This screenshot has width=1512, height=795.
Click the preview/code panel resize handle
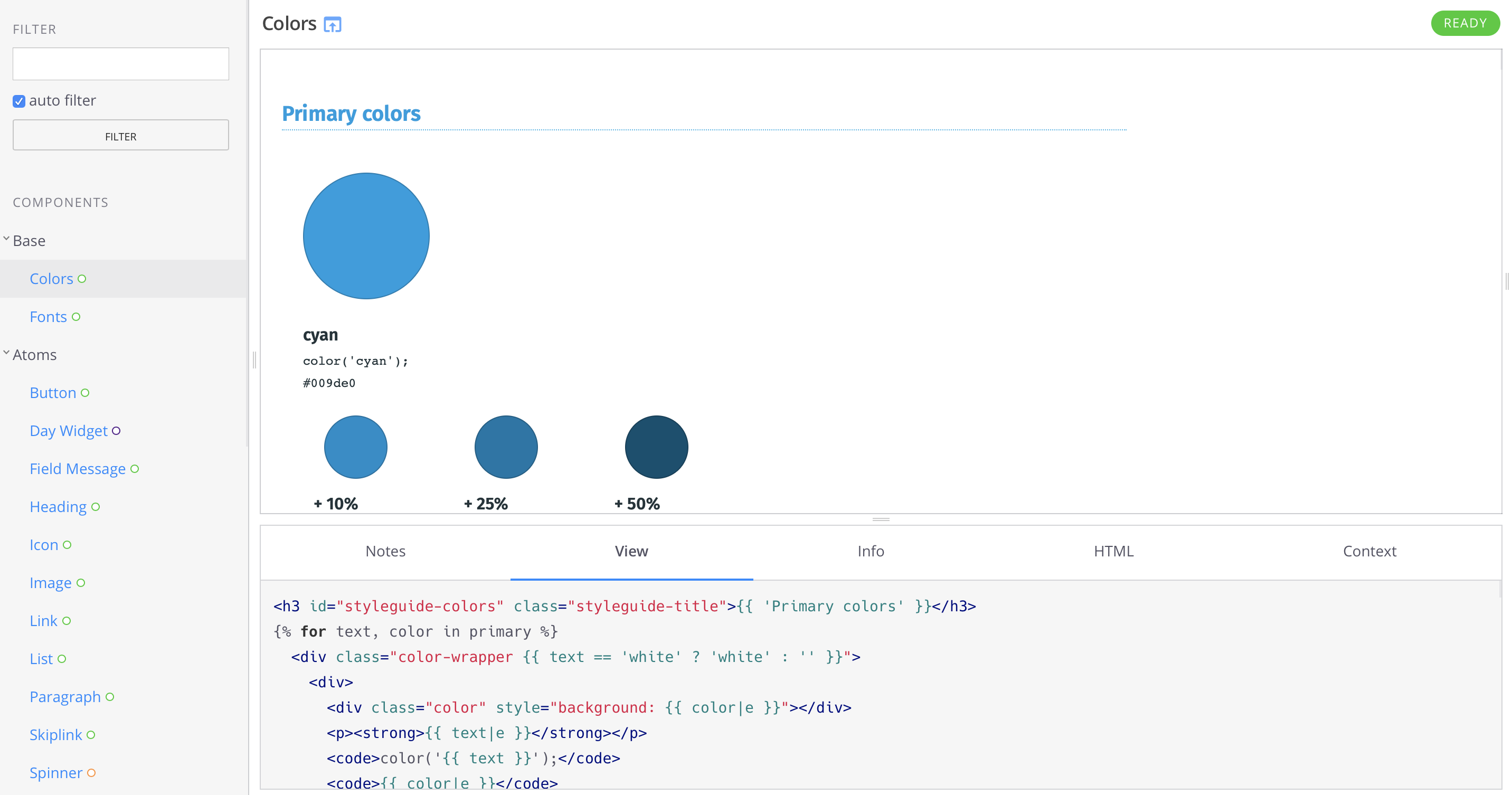coord(881,519)
